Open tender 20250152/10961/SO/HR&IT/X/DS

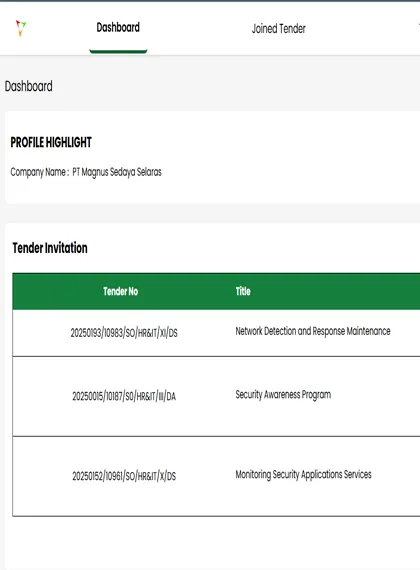[124, 476]
